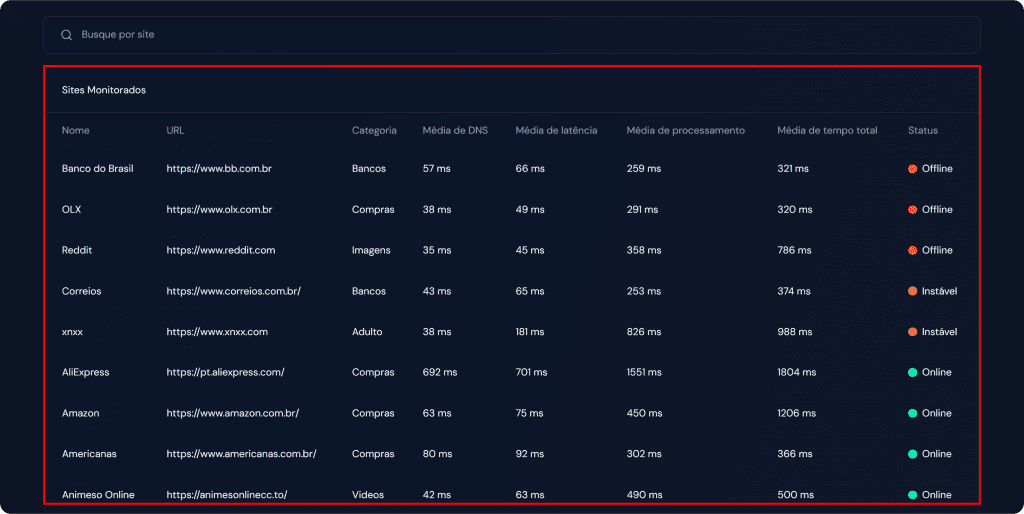Click the 786 ms total time for Reddit

tap(794, 250)
